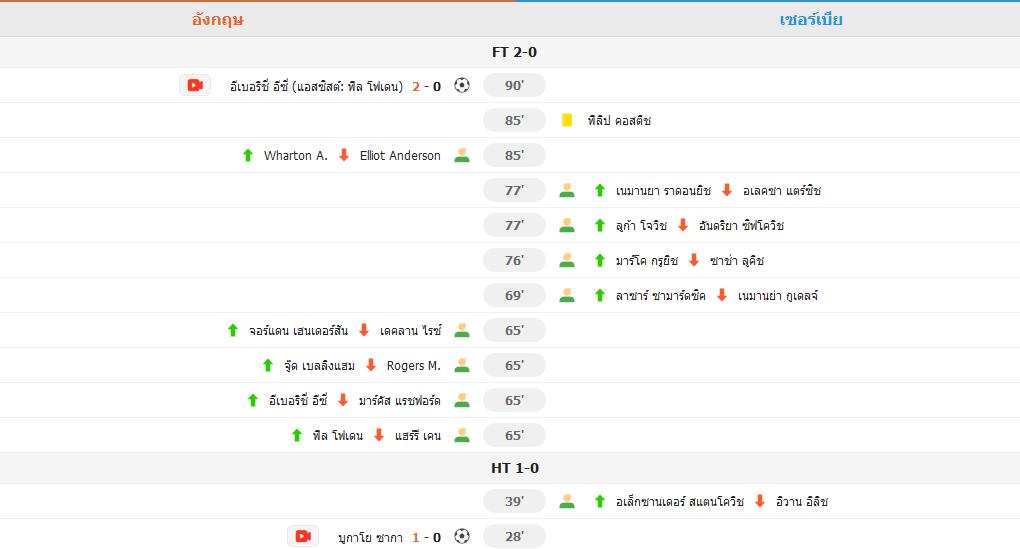
Task: Click substitution player icon at 69'
Action: point(567,296)
